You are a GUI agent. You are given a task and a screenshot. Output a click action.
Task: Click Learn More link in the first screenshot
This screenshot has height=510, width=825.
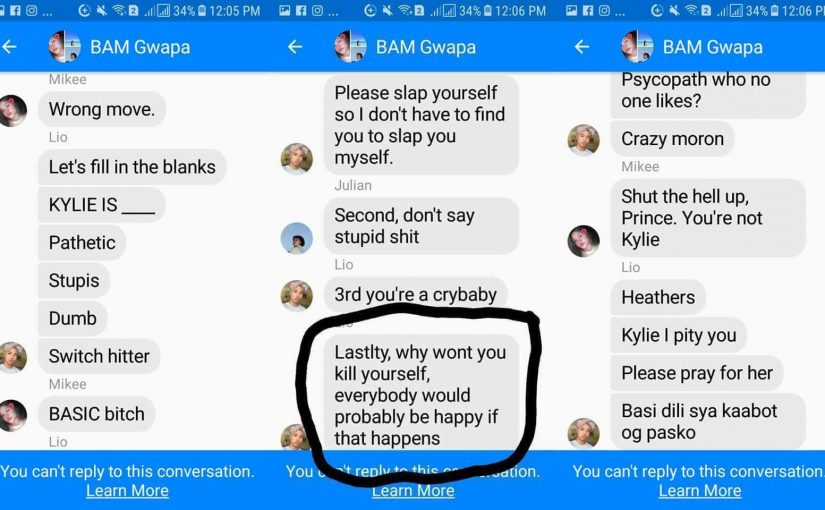127,491
